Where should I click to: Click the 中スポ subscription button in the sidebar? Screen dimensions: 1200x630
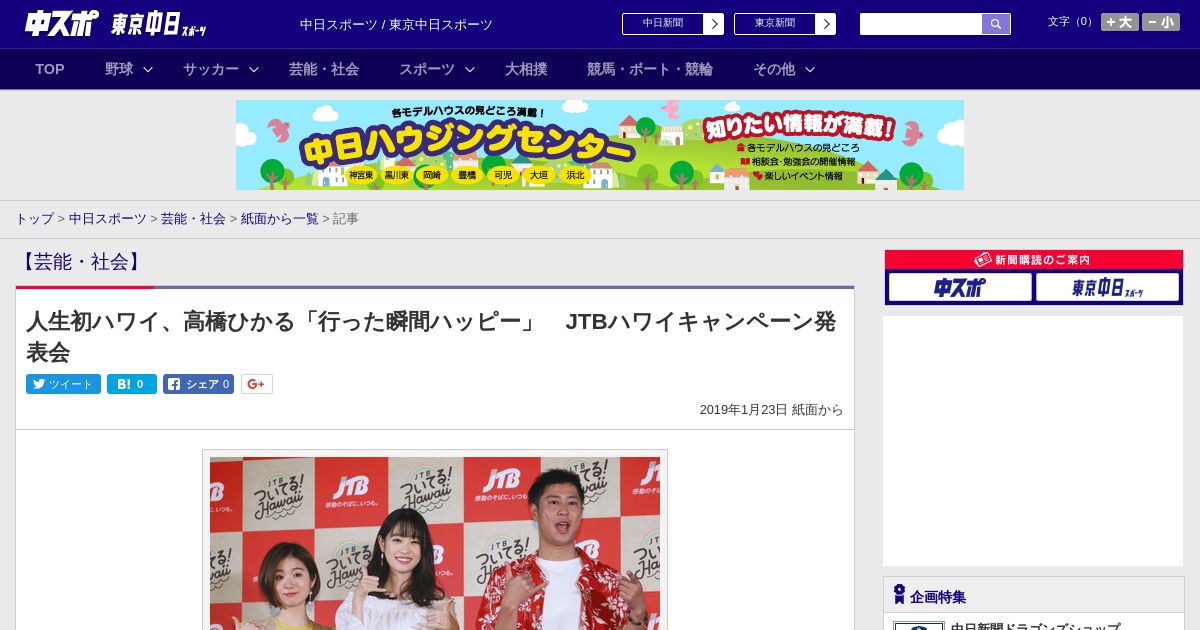tap(960, 287)
